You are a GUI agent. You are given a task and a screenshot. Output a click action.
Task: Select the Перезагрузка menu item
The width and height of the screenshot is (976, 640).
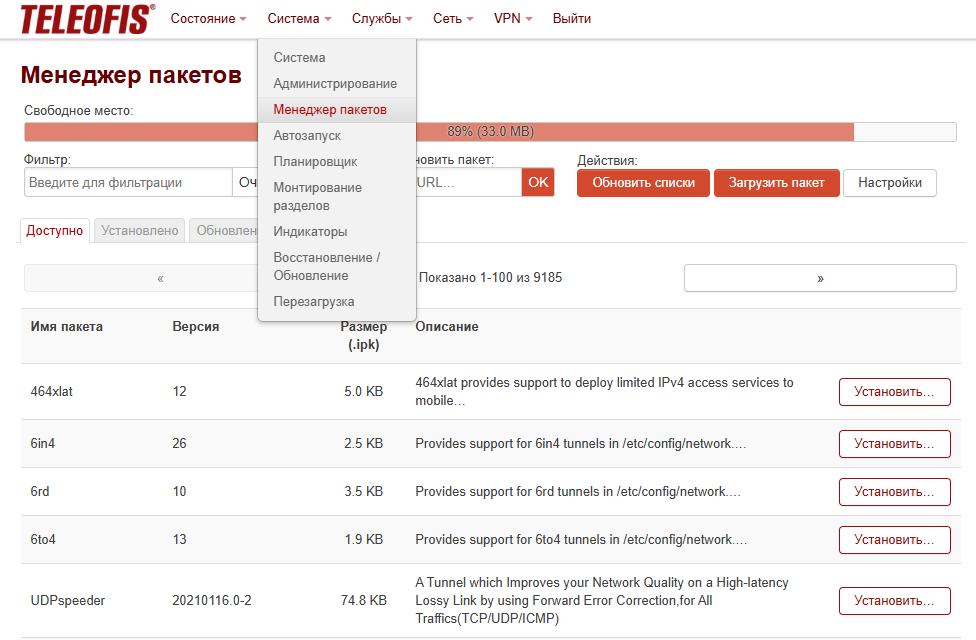tap(314, 301)
